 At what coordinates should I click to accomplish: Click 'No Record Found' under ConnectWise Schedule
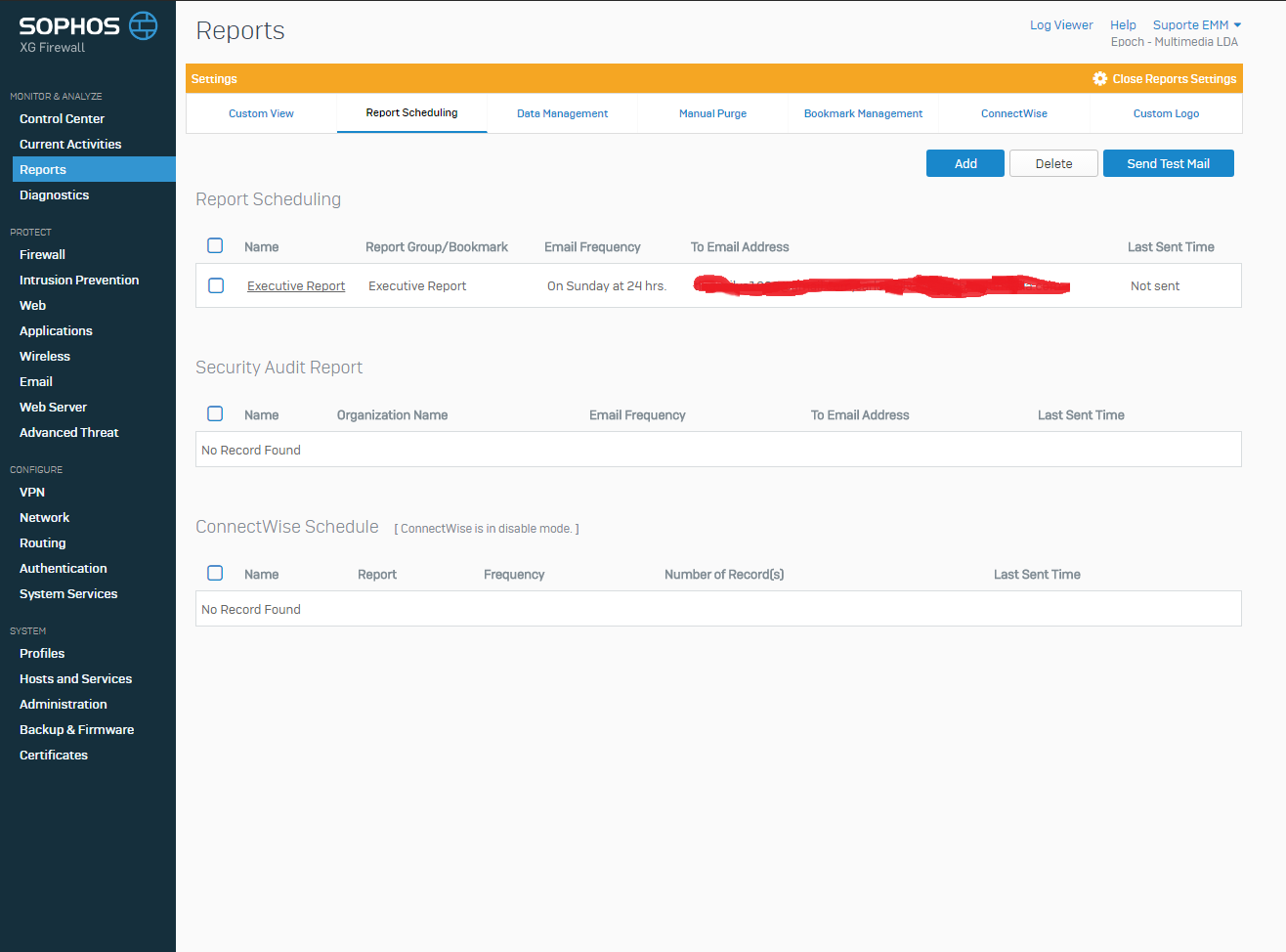click(251, 609)
